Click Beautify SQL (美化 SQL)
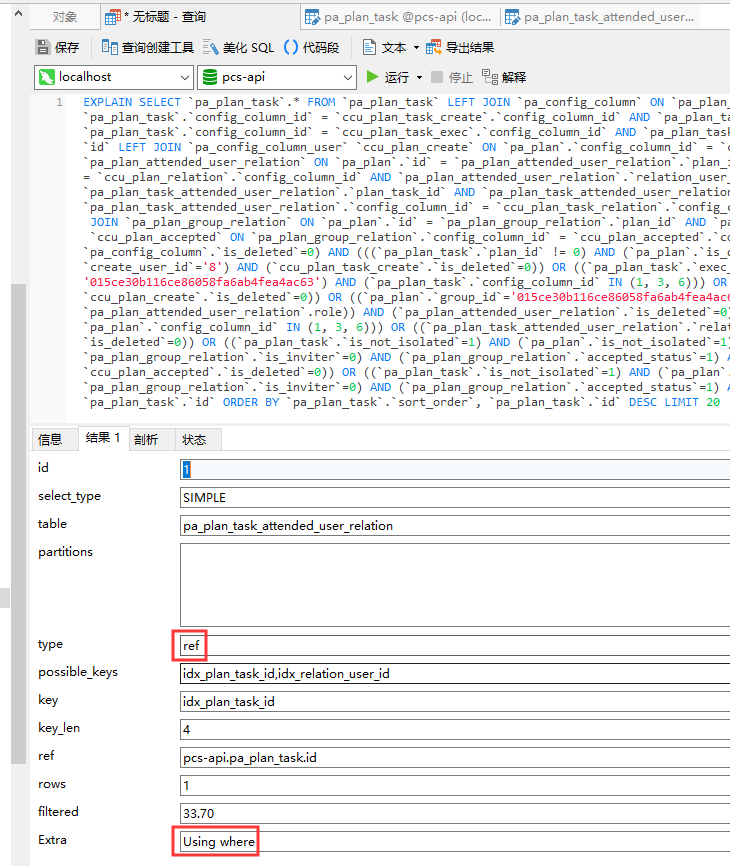730x866 pixels. pyautogui.click(x=238, y=47)
